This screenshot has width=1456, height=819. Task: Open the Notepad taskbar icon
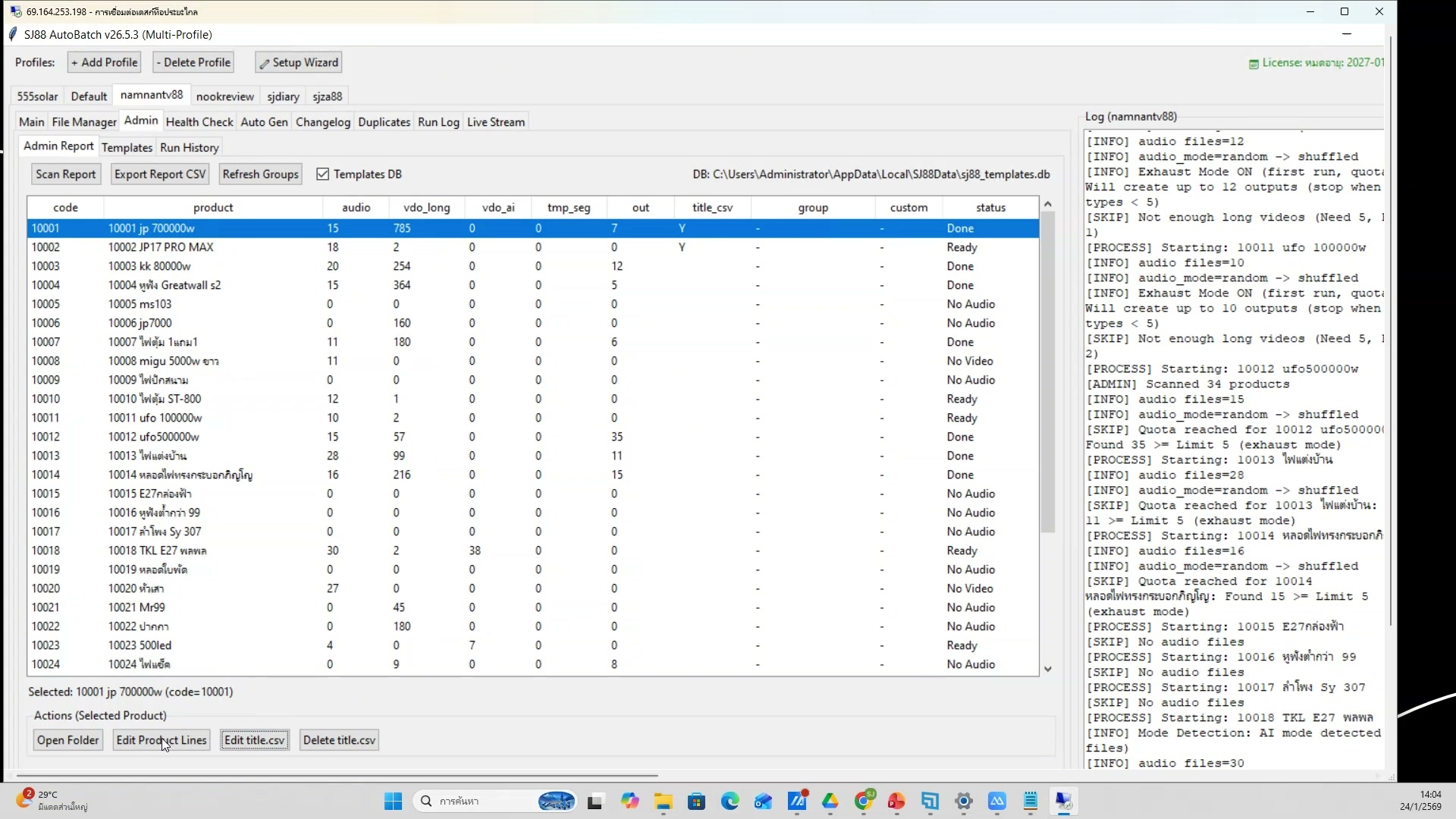coord(1030,802)
